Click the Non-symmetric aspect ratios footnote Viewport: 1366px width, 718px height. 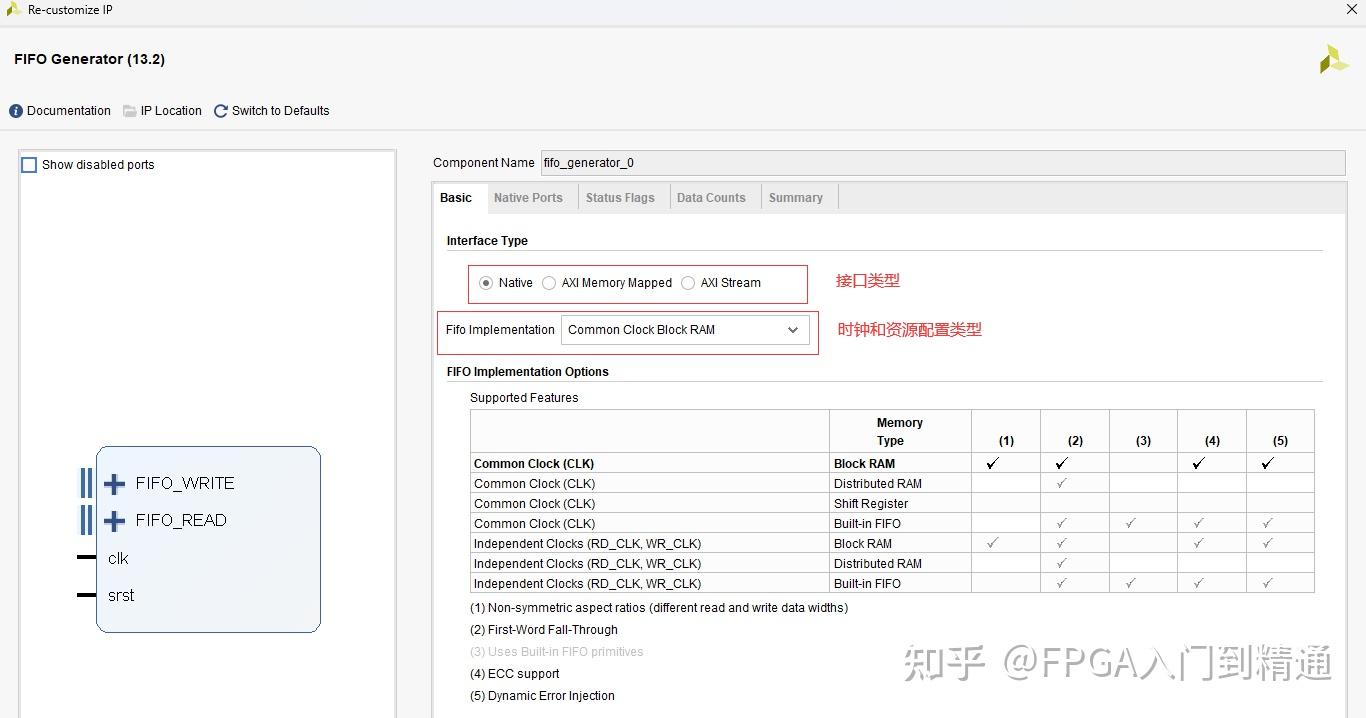659,608
